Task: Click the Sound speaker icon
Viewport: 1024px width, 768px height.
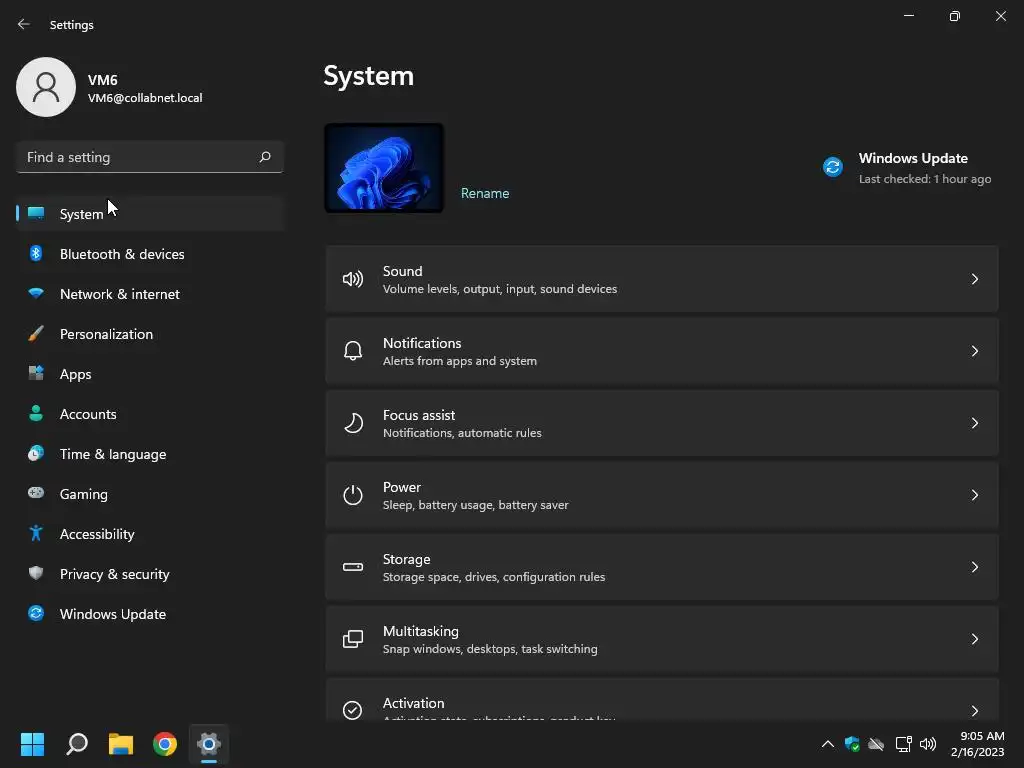Action: tap(353, 280)
